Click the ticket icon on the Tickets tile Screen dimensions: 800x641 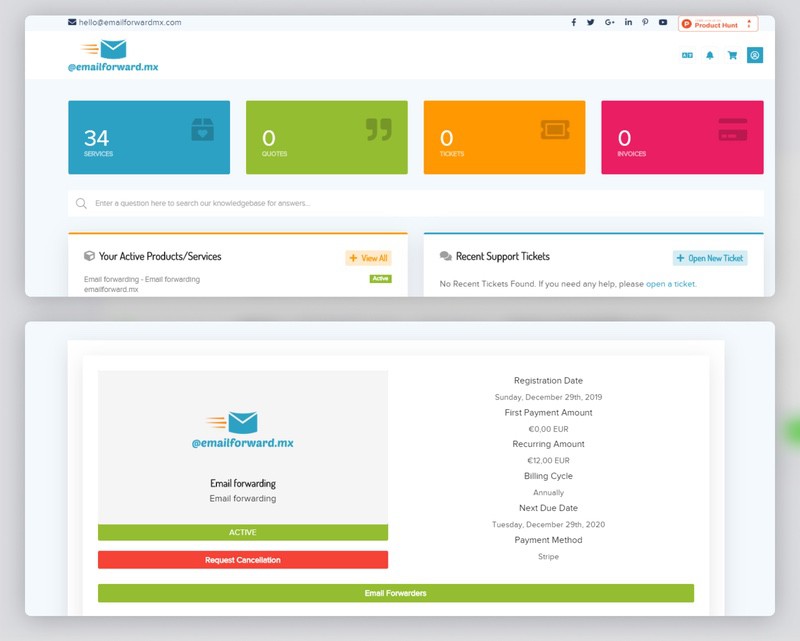tap(555, 130)
